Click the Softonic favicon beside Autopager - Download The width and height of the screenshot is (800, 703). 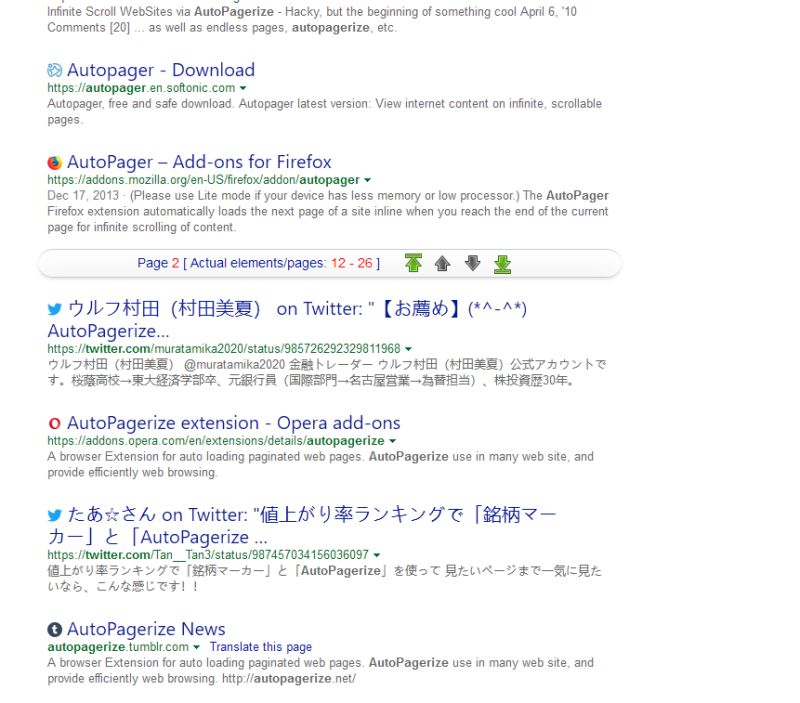55,70
